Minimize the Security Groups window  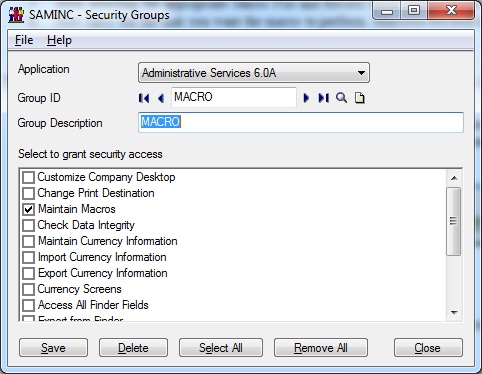point(387,11)
